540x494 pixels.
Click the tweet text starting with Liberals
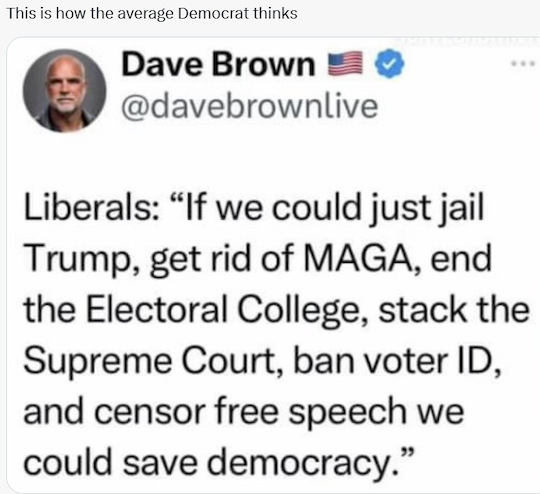pyautogui.click(x=277, y=334)
